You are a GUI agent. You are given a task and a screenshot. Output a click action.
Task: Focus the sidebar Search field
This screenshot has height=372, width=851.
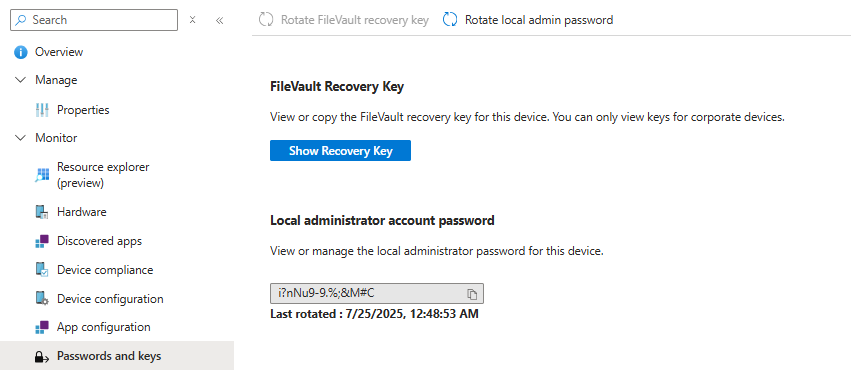(x=94, y=20)
